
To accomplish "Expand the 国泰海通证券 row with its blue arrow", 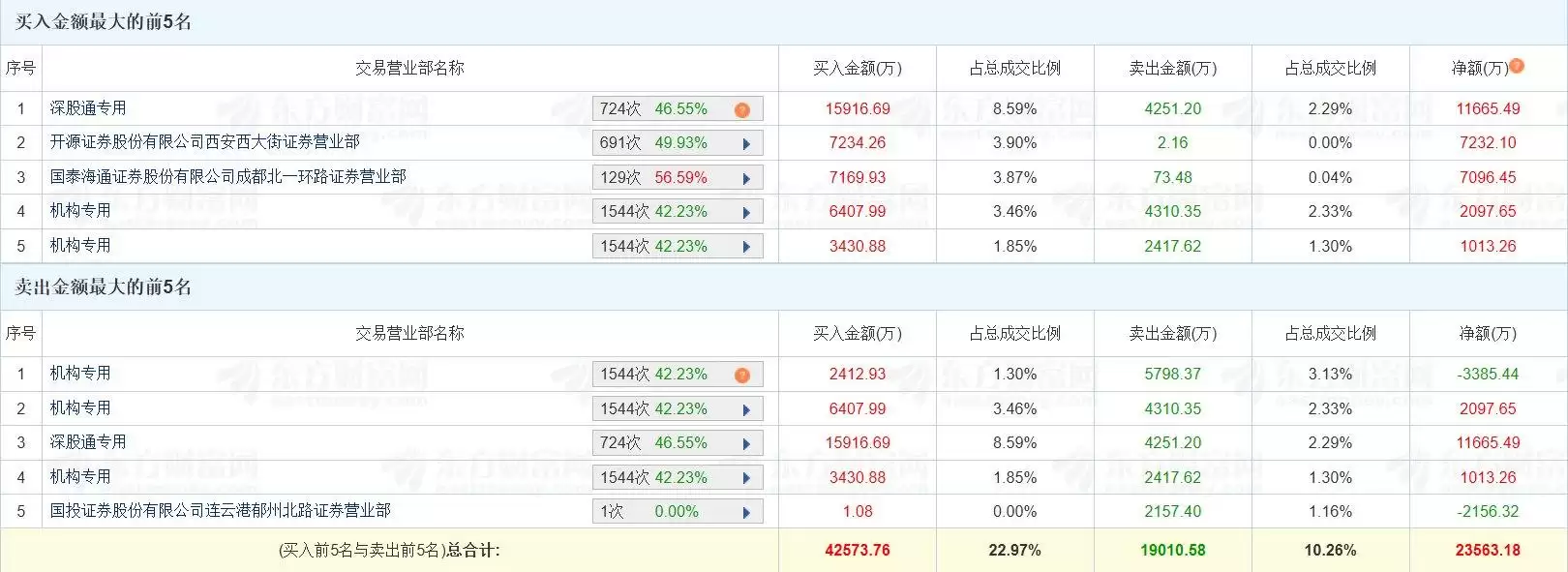I will pyautogui.click(x=746, y=178).
